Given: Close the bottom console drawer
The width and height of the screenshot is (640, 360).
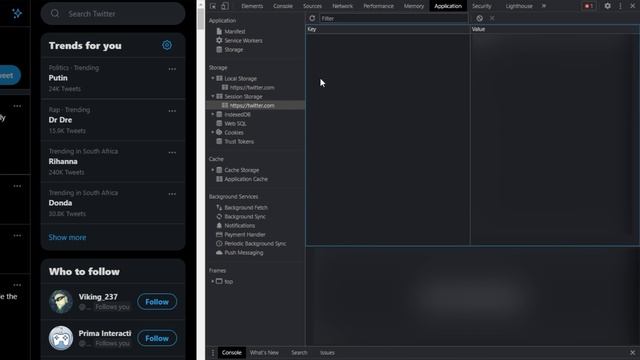Looking at the screenshot, I should coord(632,353).
